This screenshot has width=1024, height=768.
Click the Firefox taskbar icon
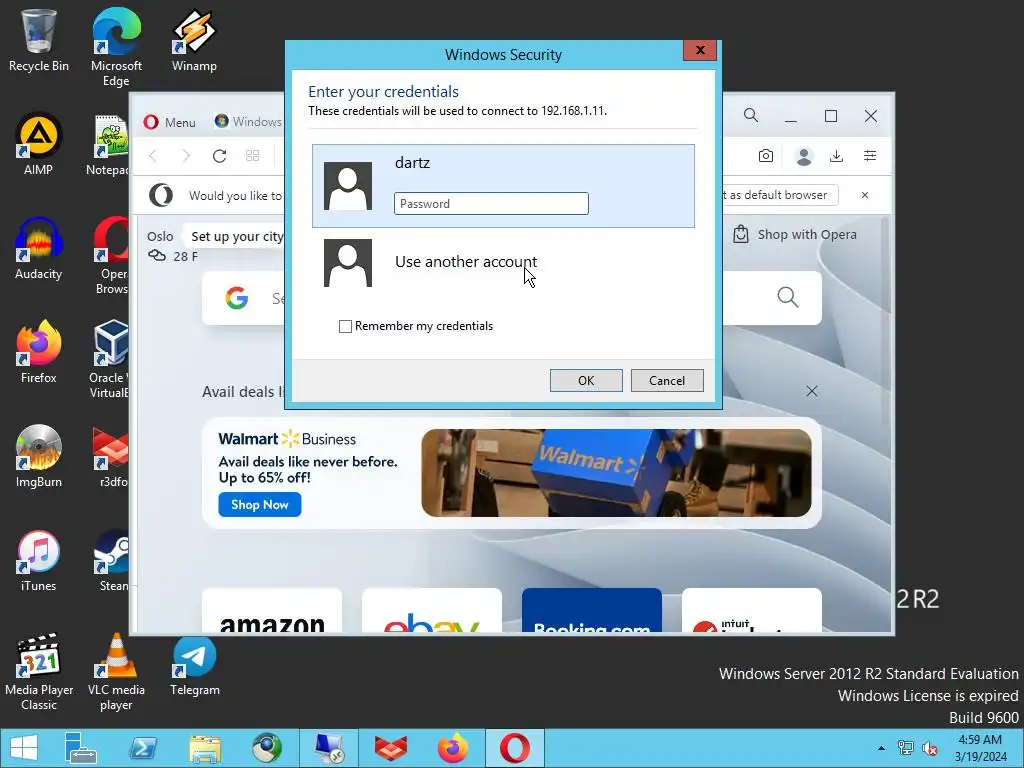pyautogui.click(x=453, y=748)
